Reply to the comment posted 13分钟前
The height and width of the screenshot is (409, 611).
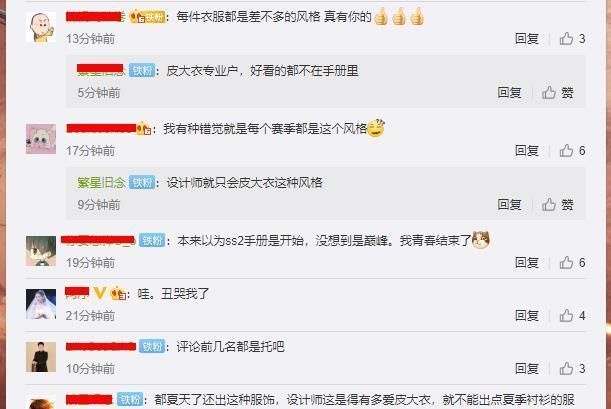tap(527, 39)
